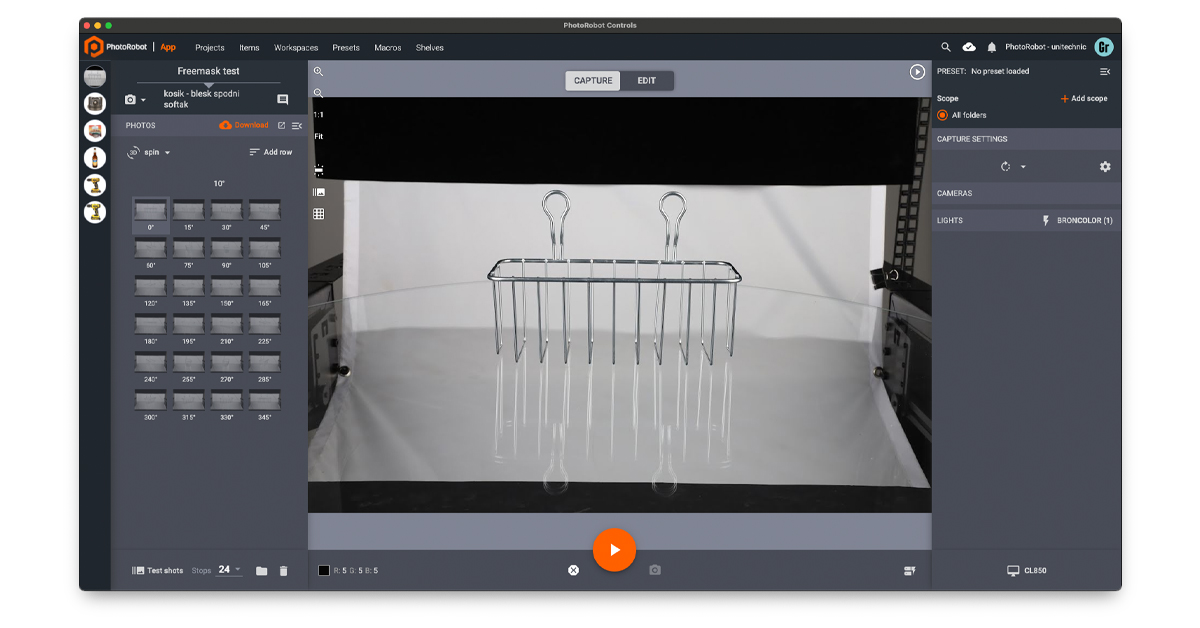Open the refresh dropdown in Capture Settings

[x=1014, y=167]
